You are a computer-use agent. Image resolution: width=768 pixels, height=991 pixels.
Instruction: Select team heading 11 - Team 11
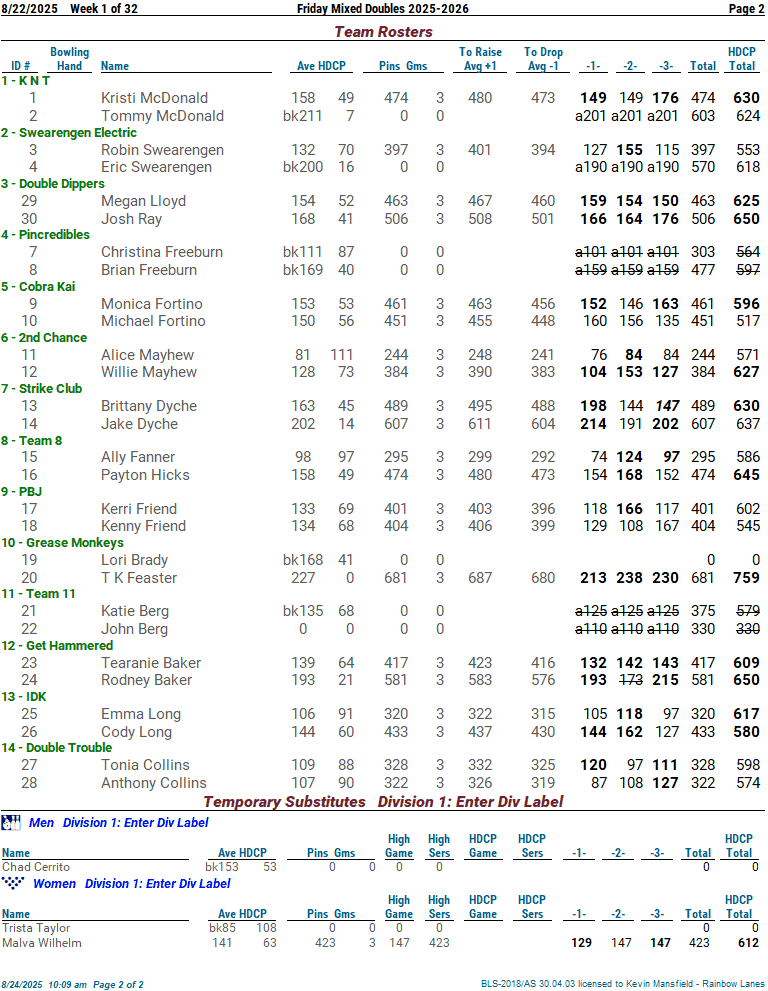pos(39,593)
